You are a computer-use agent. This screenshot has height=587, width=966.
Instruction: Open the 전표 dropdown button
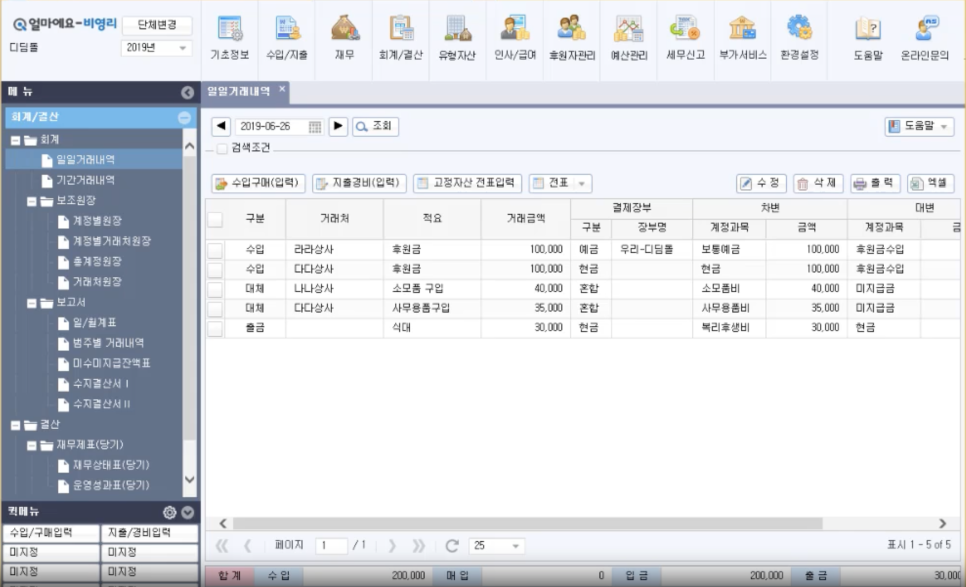pyautogui.click(x=561, y=183)
